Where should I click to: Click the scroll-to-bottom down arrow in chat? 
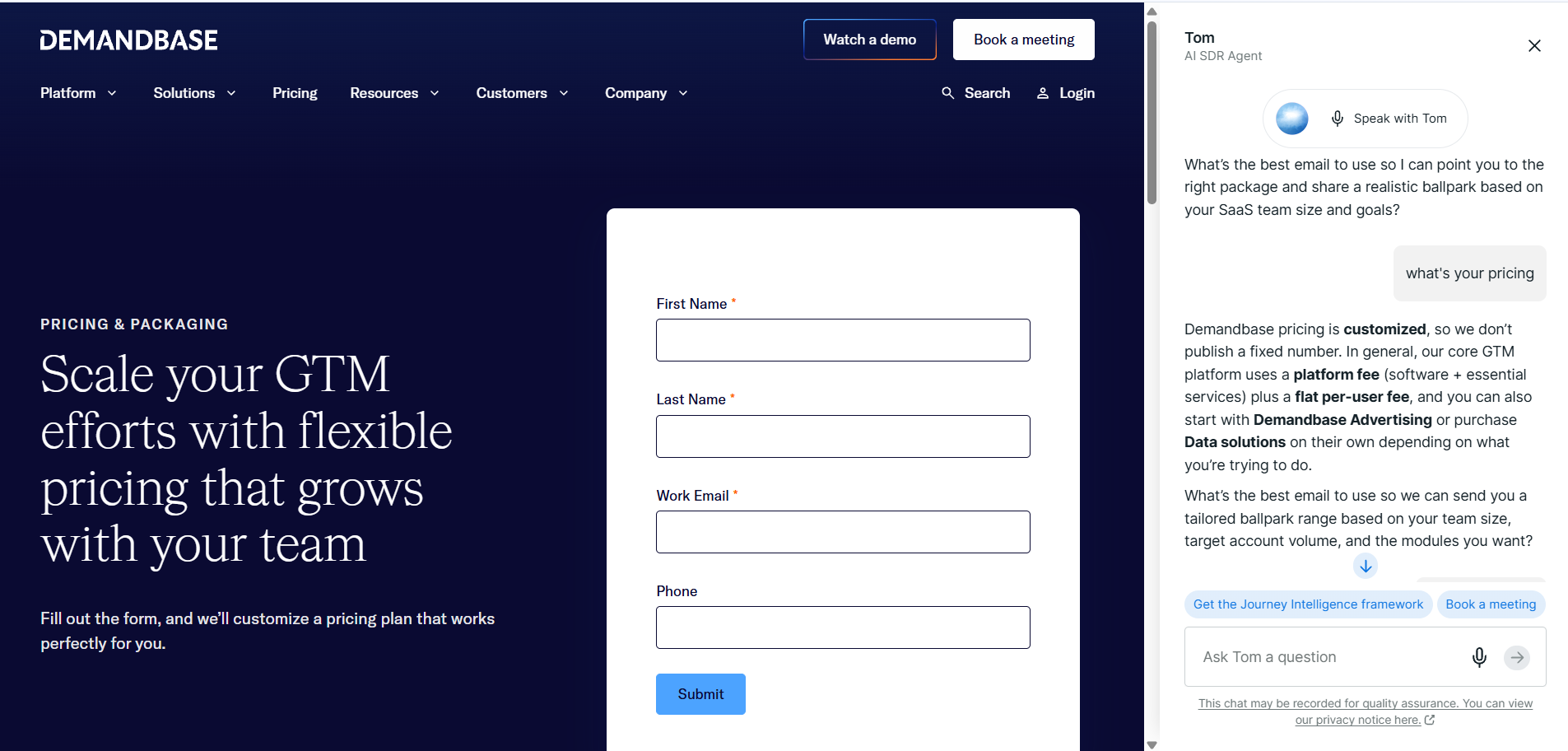pyautogui.click(x=1366, y=567)
